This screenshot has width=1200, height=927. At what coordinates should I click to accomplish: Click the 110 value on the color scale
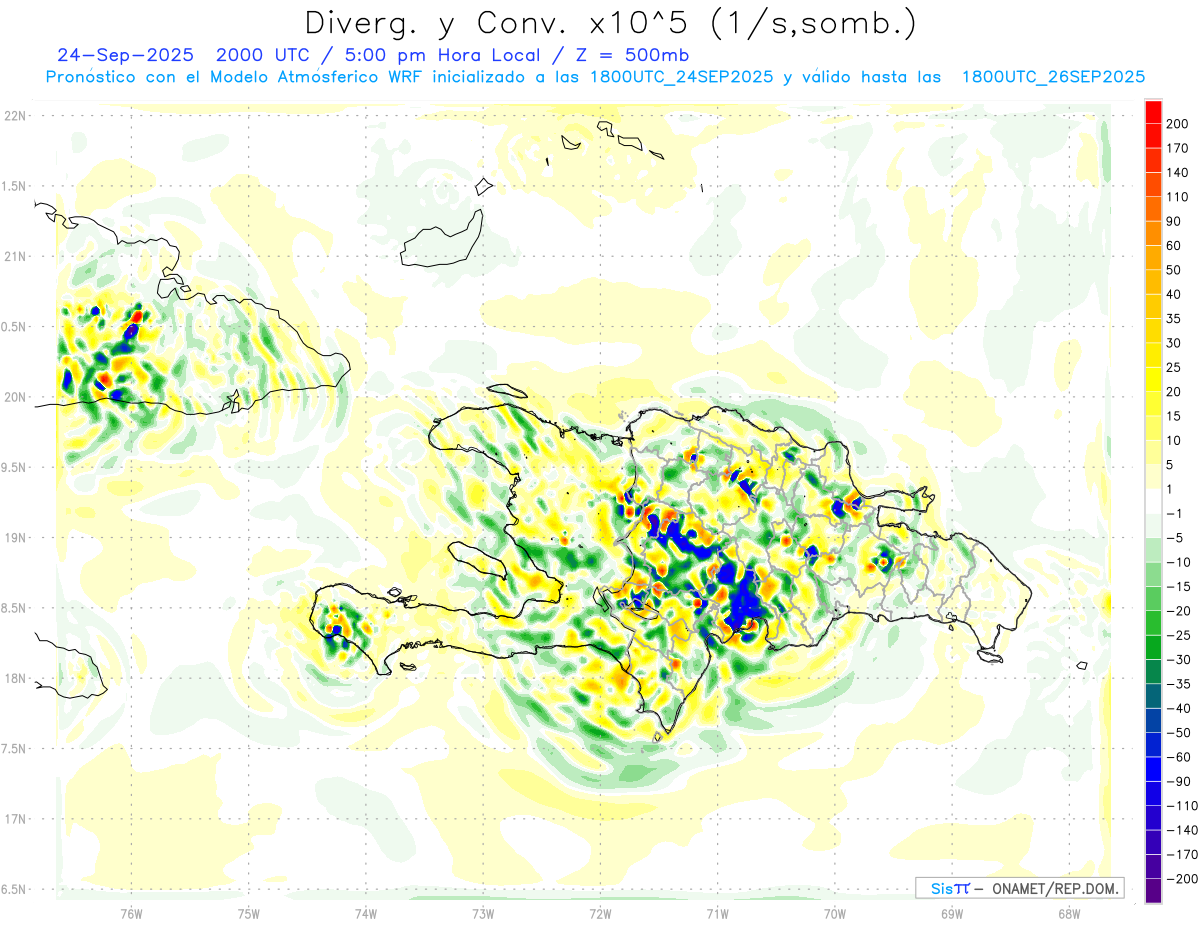click(1178, 197)
